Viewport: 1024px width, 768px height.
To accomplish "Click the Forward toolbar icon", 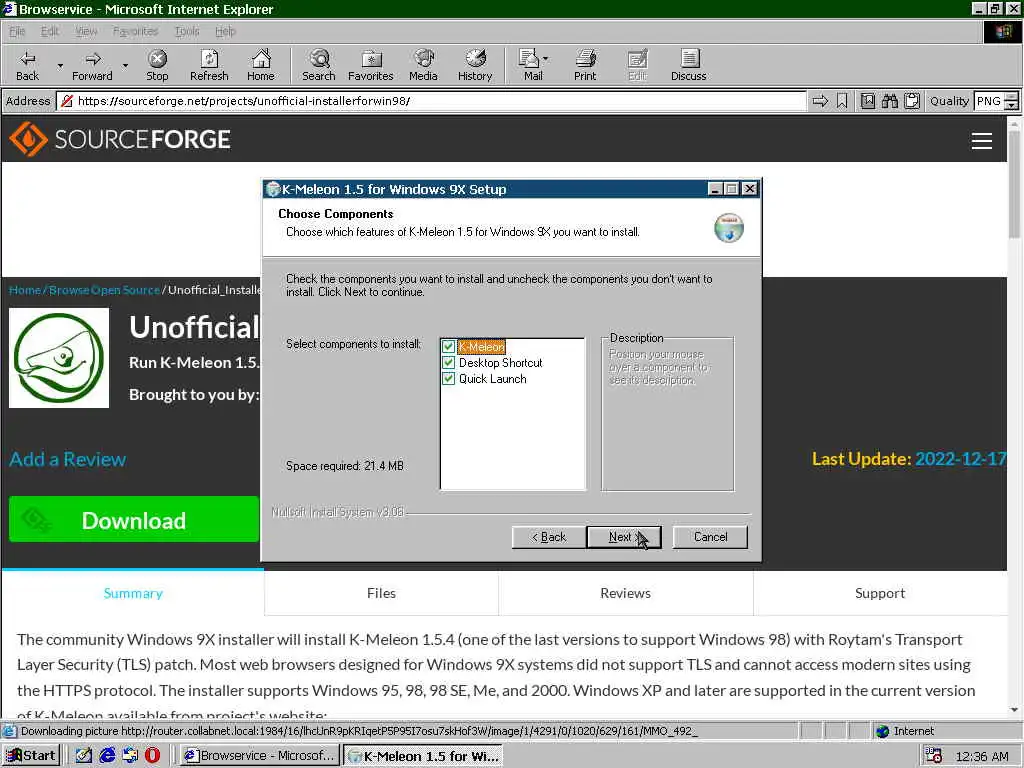I will pos(92,65).
